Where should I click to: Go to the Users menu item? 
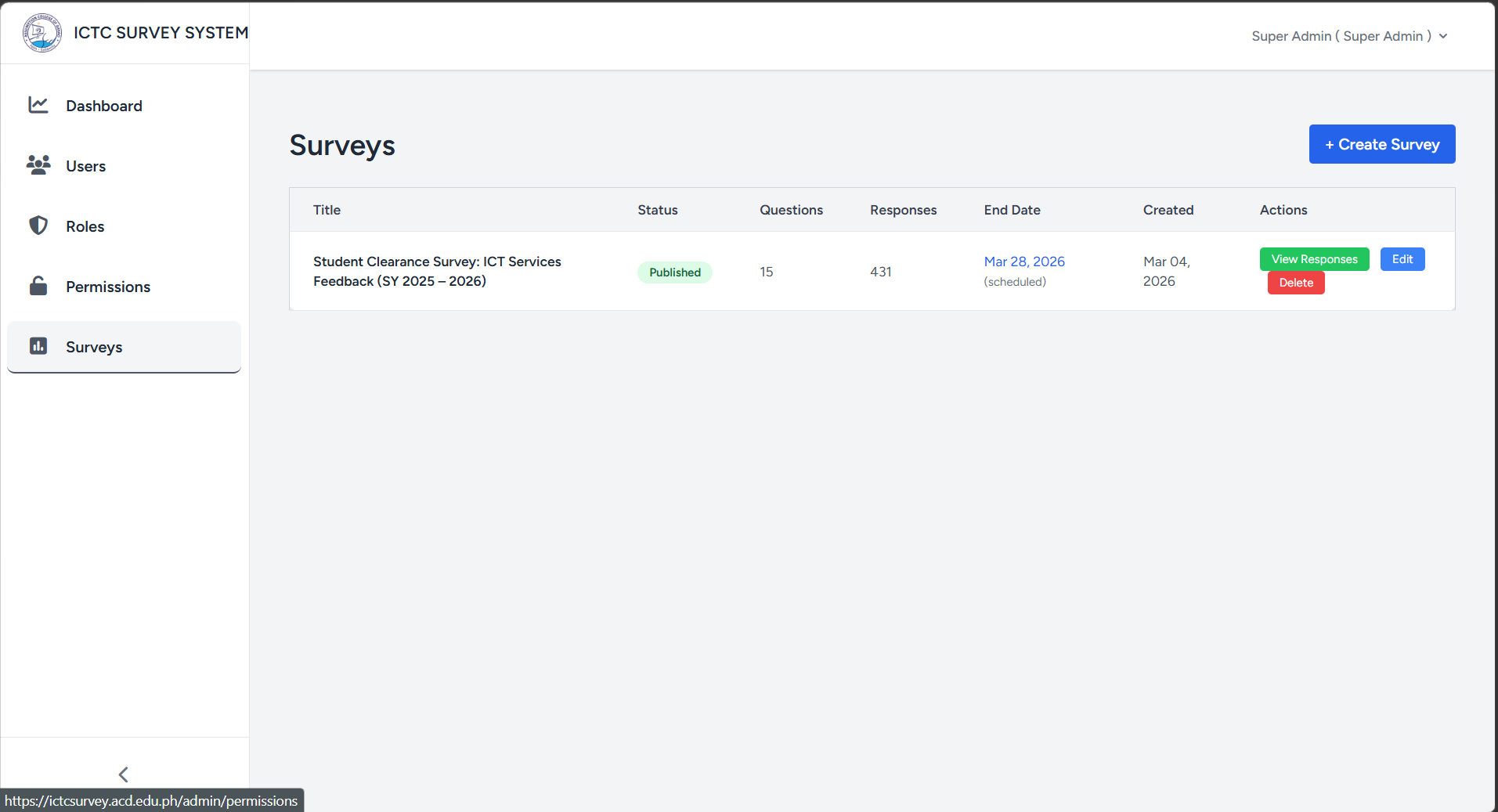(85, 166)
